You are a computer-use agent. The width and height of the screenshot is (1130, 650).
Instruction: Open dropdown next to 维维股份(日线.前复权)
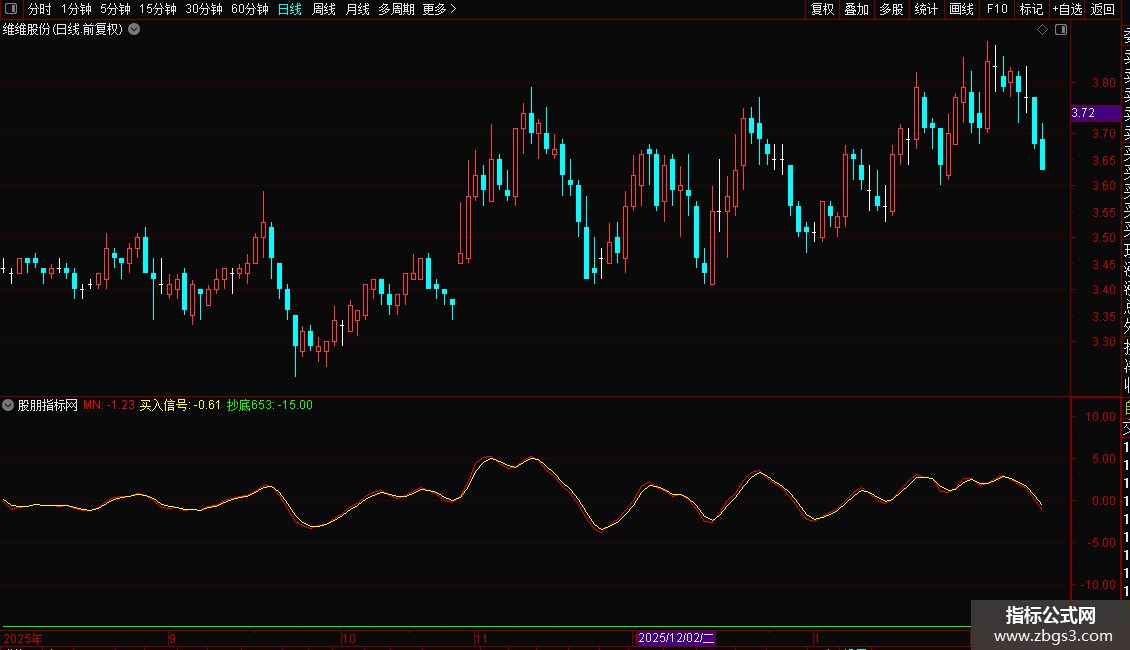coord(134,30)
